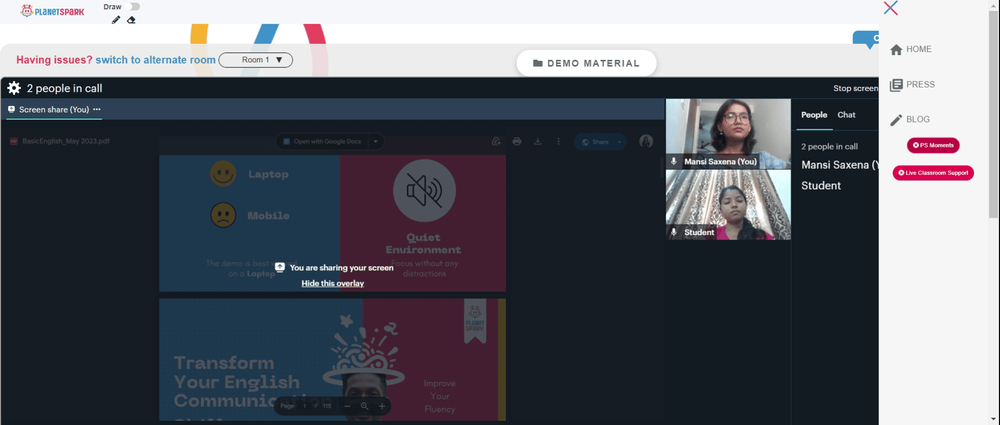Select Mansi Saxena in people list
1000x425 pixels.
pos(839,165)
